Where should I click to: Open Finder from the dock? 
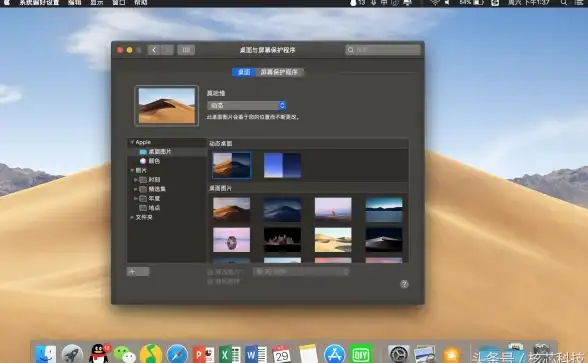tap(46, 354)
